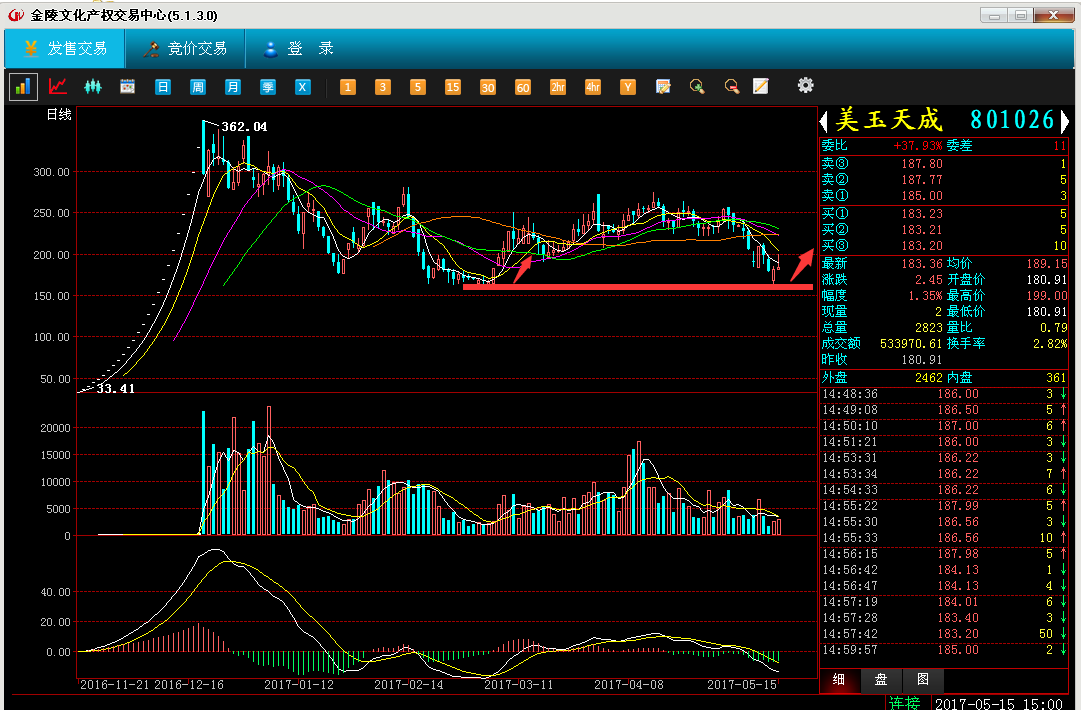Switch to the 盘 tab
Viewport: 1081px width, 710px height.
(x=881, y=680)
